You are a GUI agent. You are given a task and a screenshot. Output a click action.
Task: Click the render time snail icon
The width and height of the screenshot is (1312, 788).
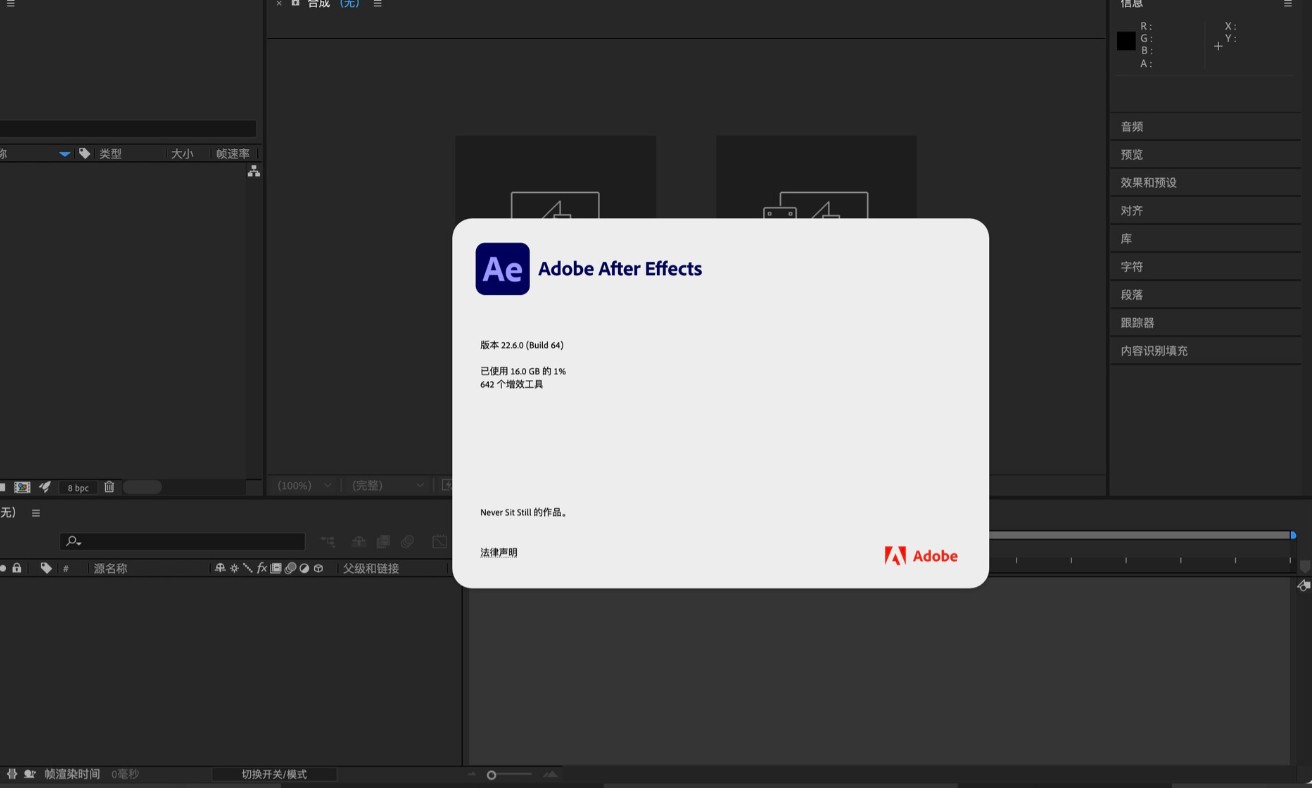[30, 774]
